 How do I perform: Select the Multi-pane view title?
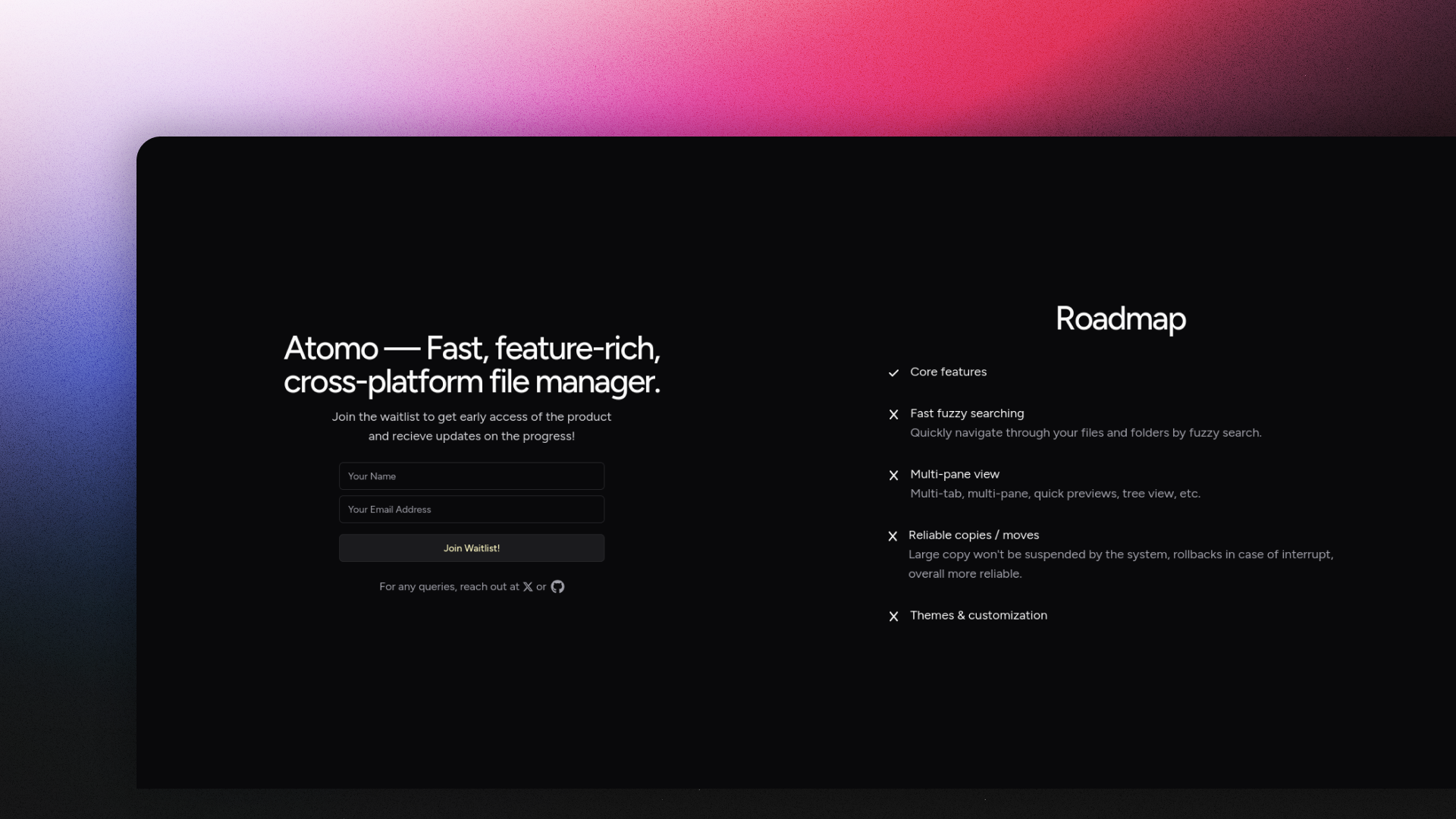click(x=954, y=474)
